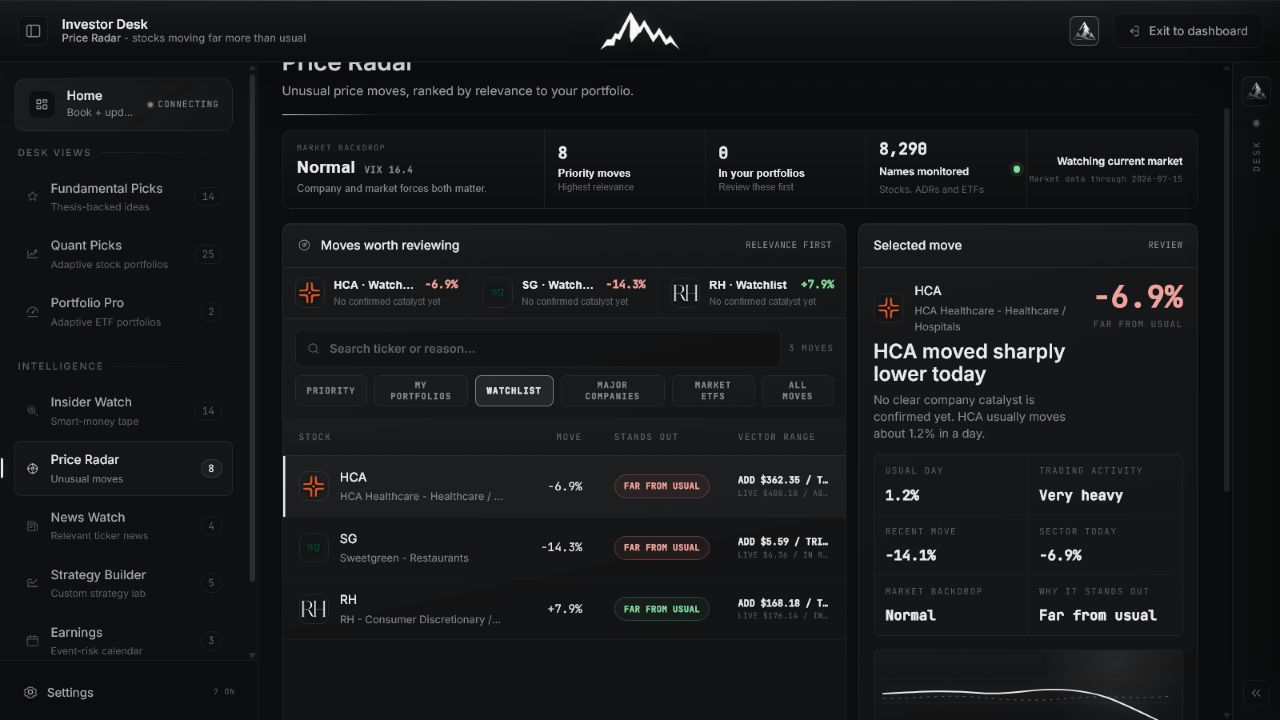Image resolution: width=1280 pixels, height=720 pixels.
Task: Select the RH Consumer Discretionary row
Action: (x=564, y=609)
